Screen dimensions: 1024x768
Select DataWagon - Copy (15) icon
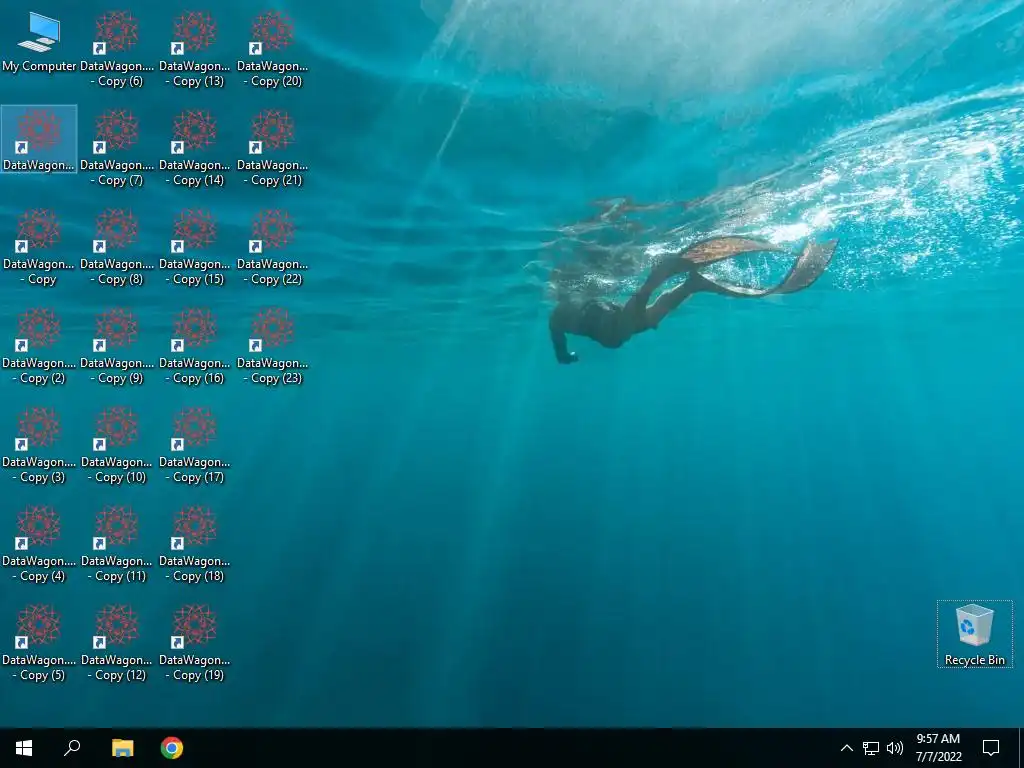[195, 248]
